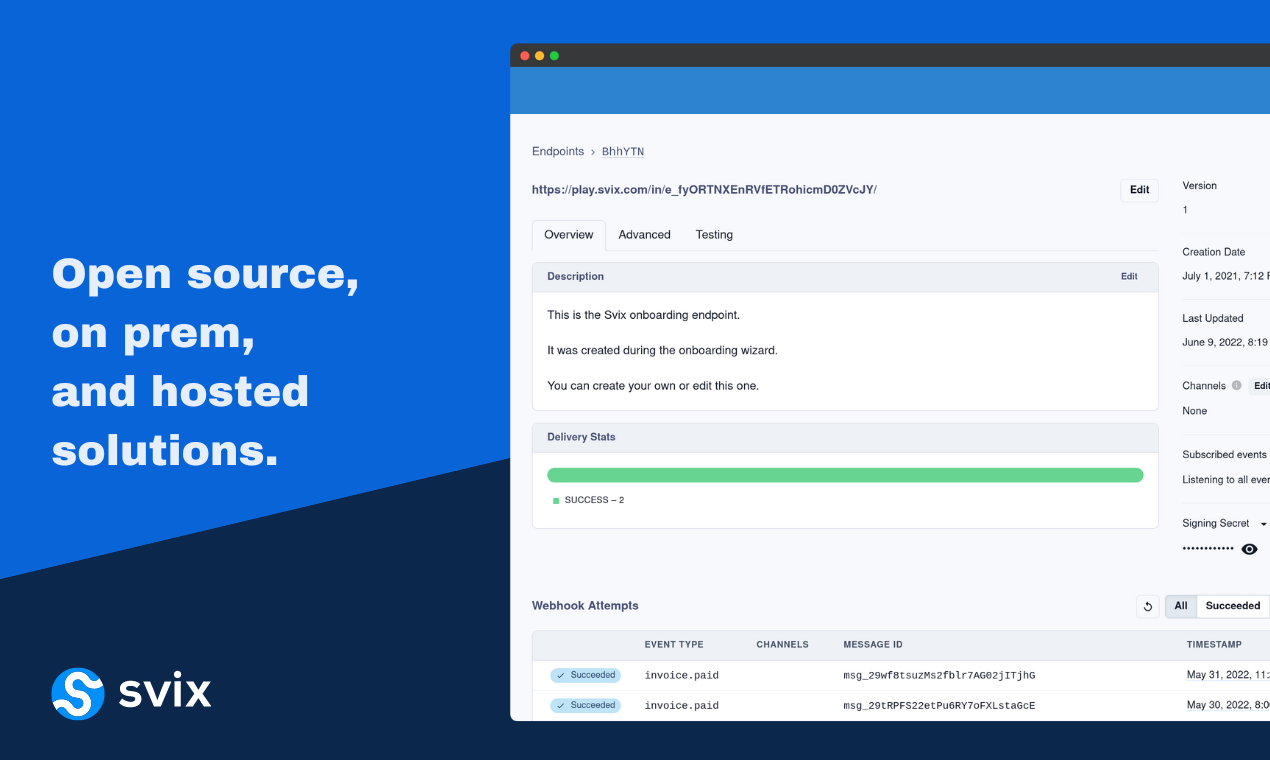1270x760 pixels.
Task: Click the TIMESTAMP column header
Action: tap(1214, 645)
